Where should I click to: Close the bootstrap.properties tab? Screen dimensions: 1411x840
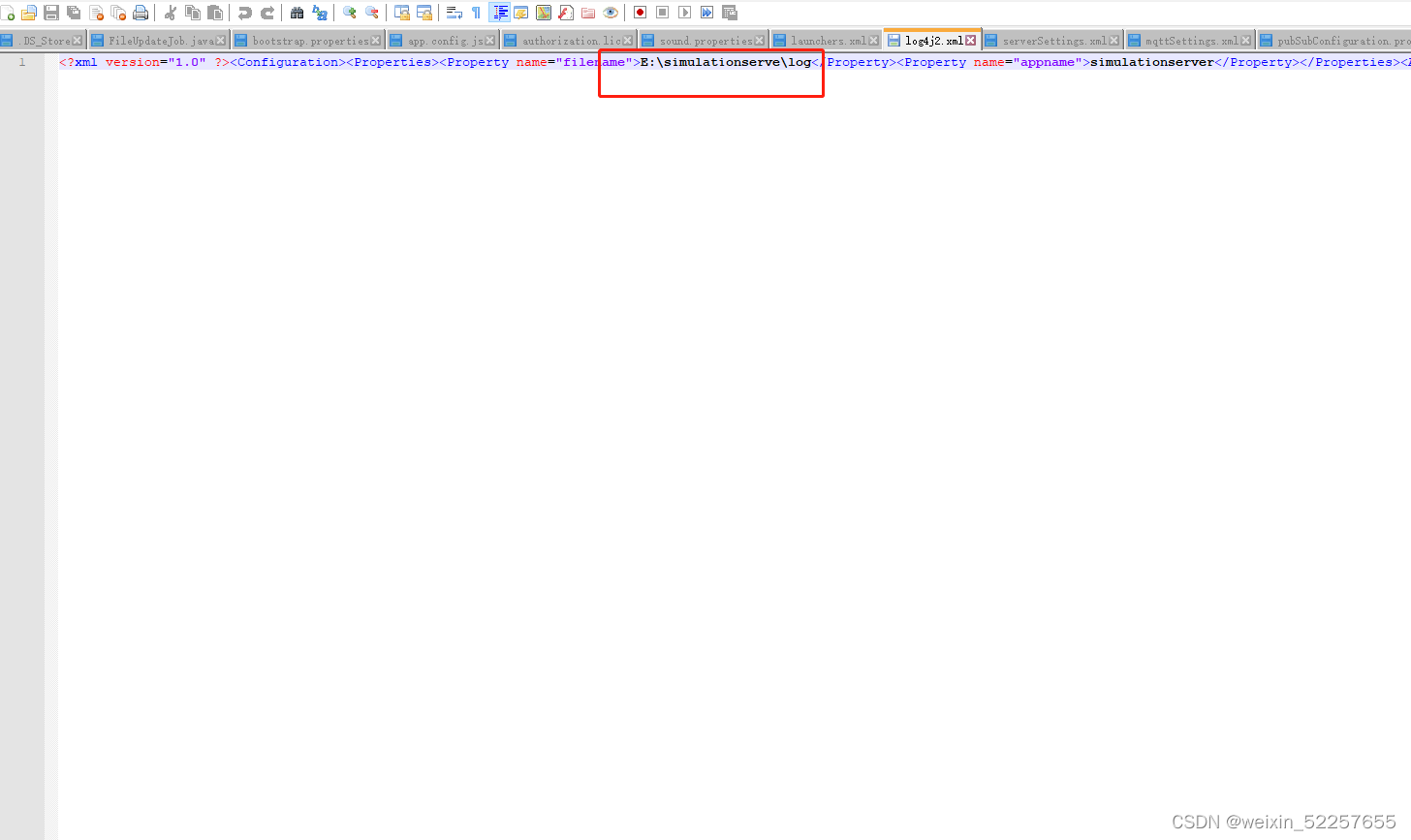click(376, 41)
